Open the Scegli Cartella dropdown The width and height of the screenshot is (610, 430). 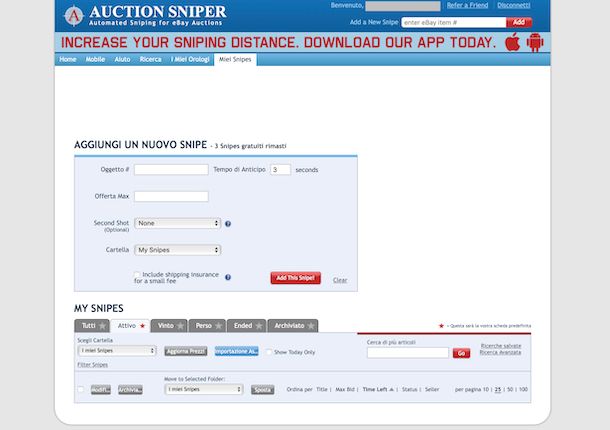(x=117, y=351)
